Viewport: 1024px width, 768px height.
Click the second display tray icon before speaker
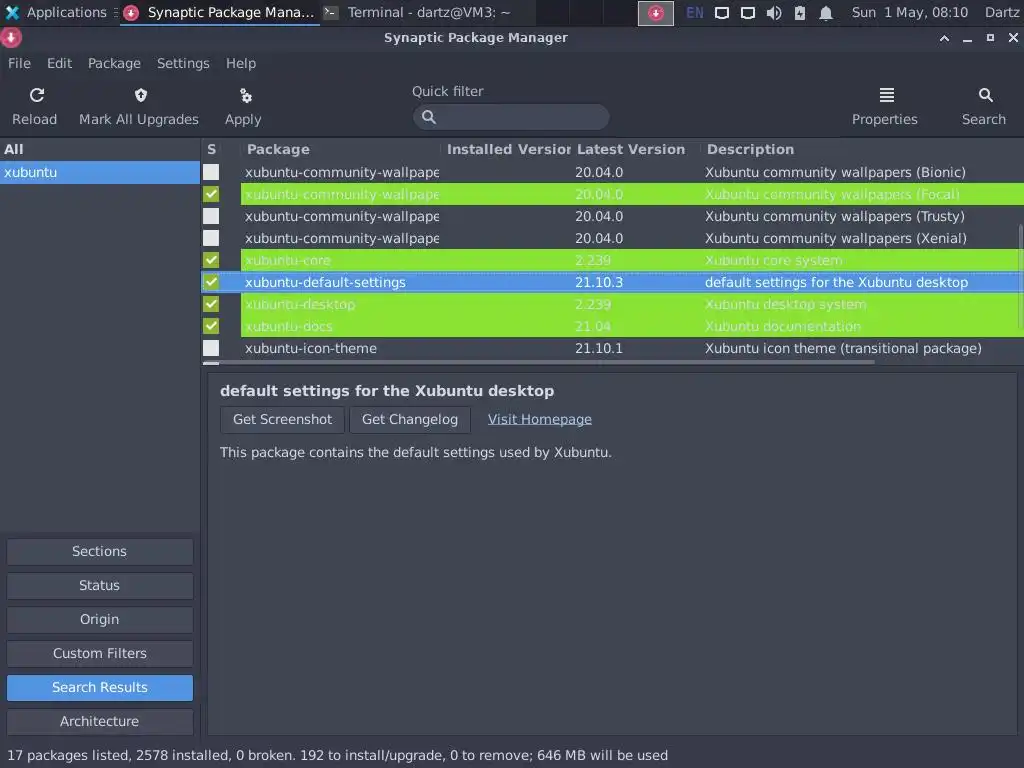[x=748, y=12]
